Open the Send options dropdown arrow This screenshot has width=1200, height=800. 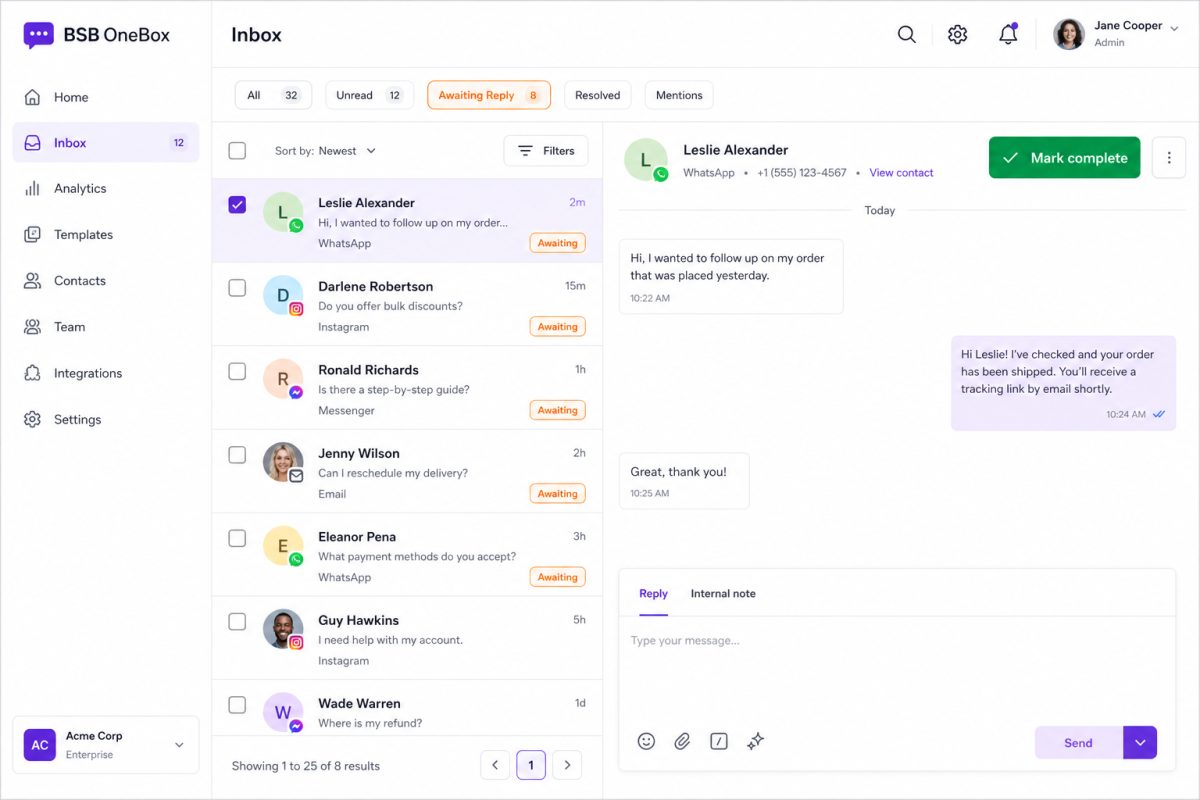point(1140,742)
